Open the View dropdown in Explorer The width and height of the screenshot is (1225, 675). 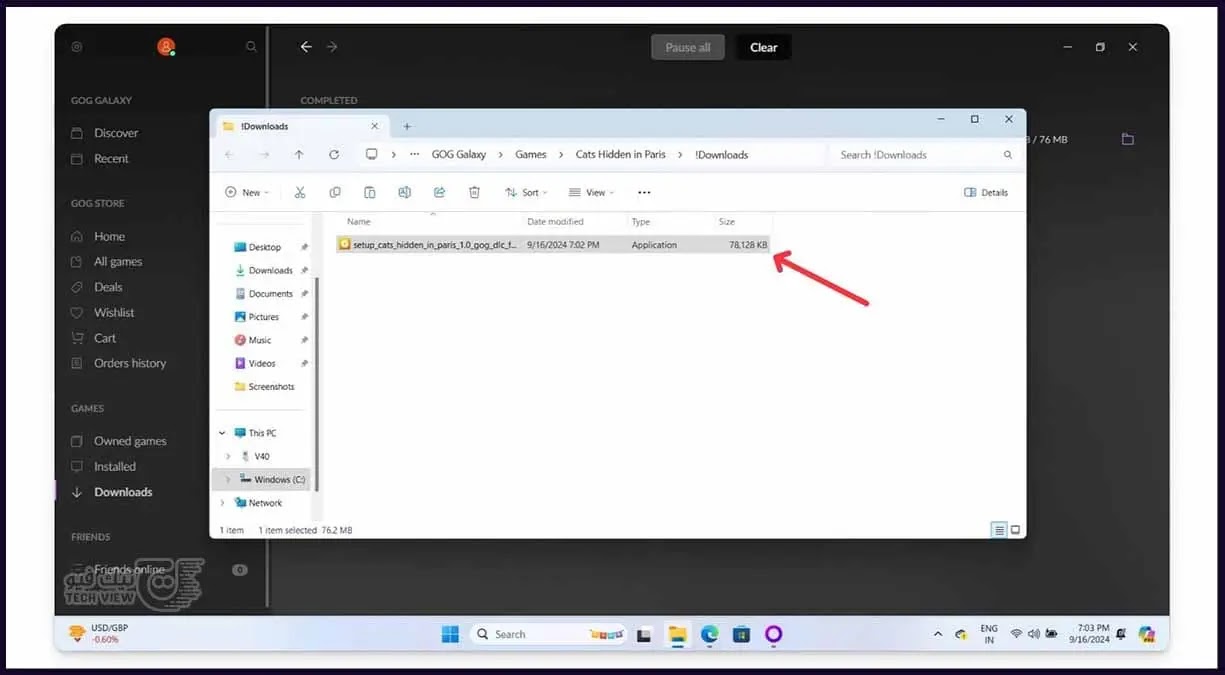coord(590,192)
